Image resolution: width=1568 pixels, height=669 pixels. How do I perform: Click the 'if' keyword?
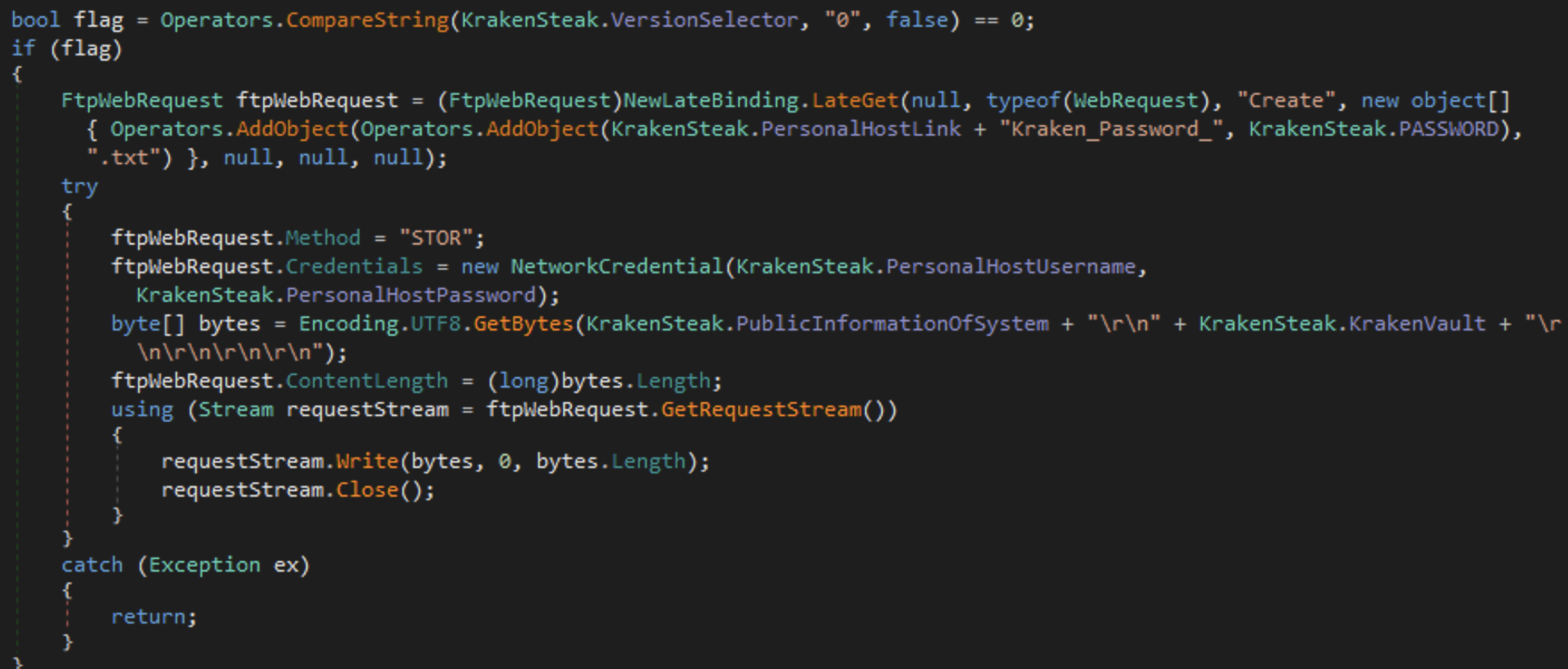[23, 48]
